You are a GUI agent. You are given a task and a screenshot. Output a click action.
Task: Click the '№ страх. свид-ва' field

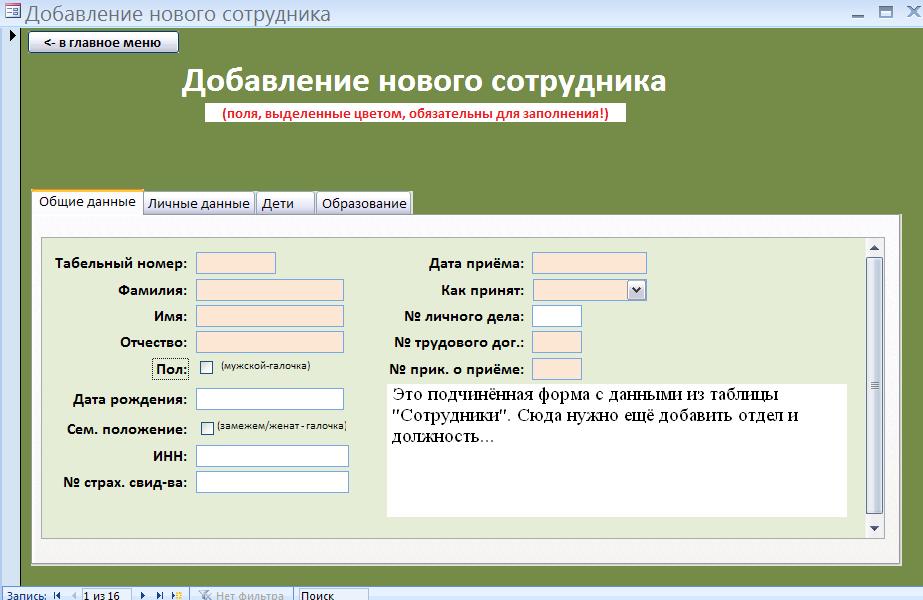click(272, 482)
